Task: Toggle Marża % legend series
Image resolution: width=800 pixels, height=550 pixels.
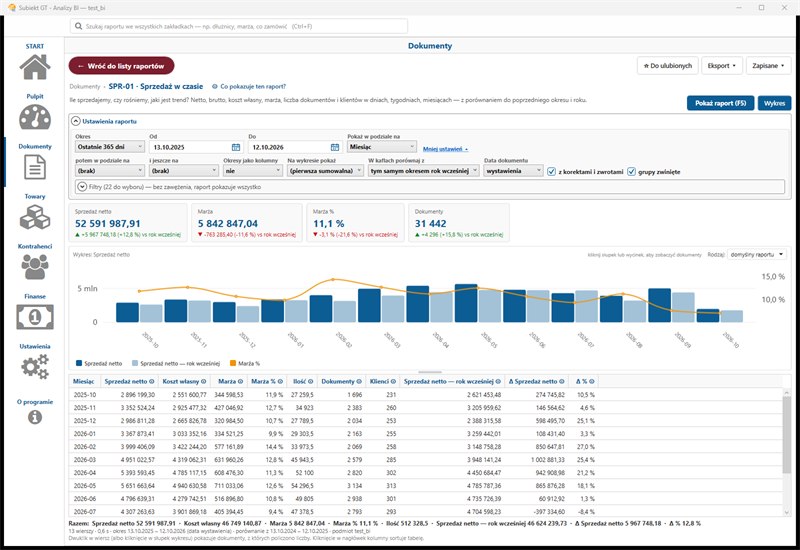Action: click(245, 363)
